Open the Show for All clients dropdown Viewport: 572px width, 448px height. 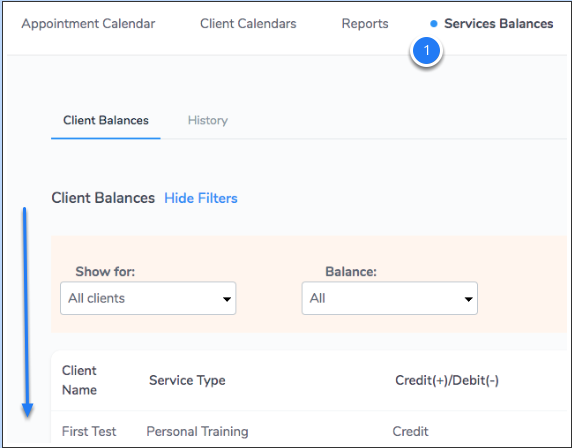[x=148, y=298]
